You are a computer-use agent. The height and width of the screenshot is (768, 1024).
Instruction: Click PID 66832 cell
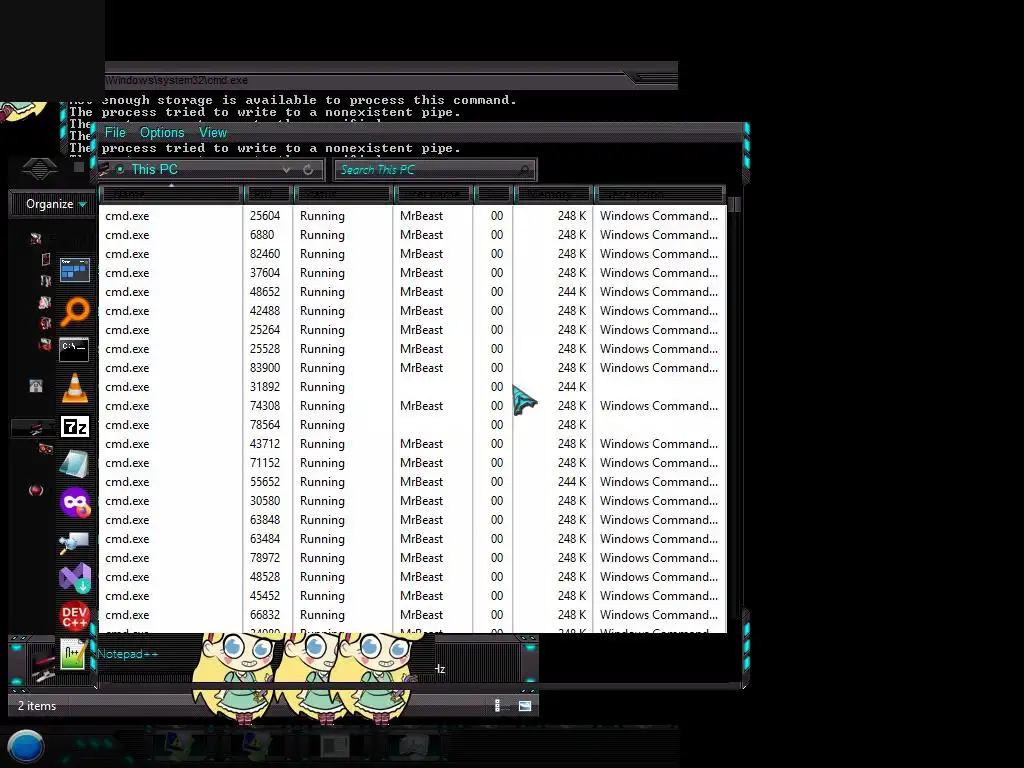pos(264,615)
